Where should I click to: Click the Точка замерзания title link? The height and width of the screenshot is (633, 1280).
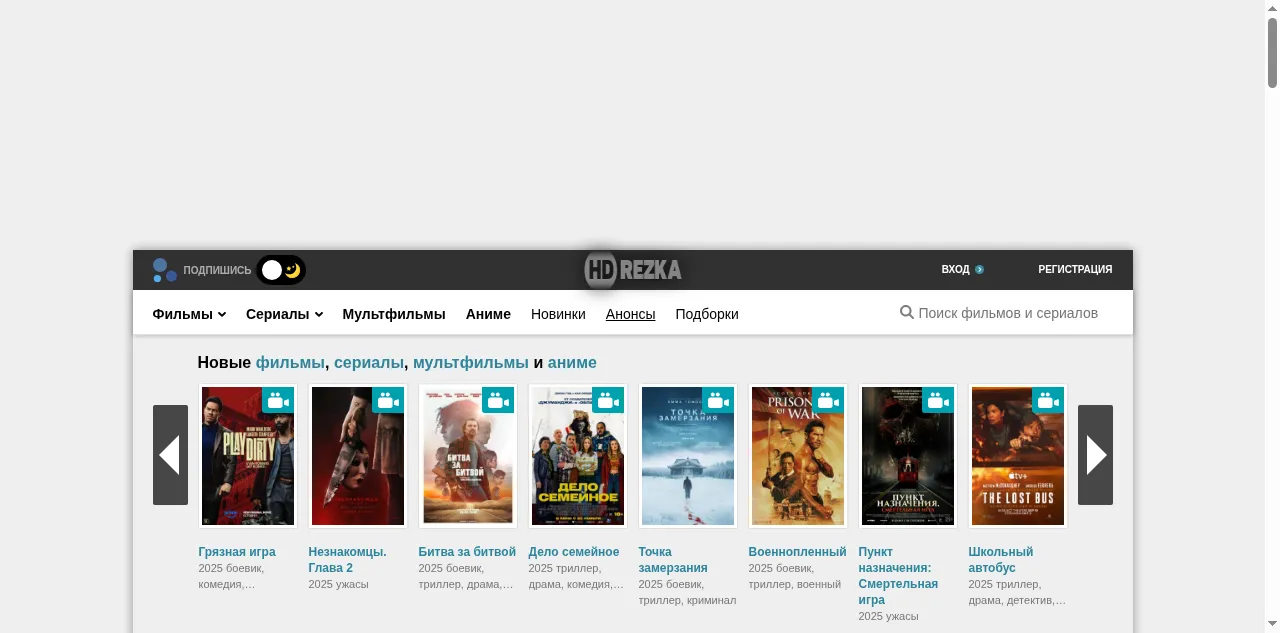[673, 560]
